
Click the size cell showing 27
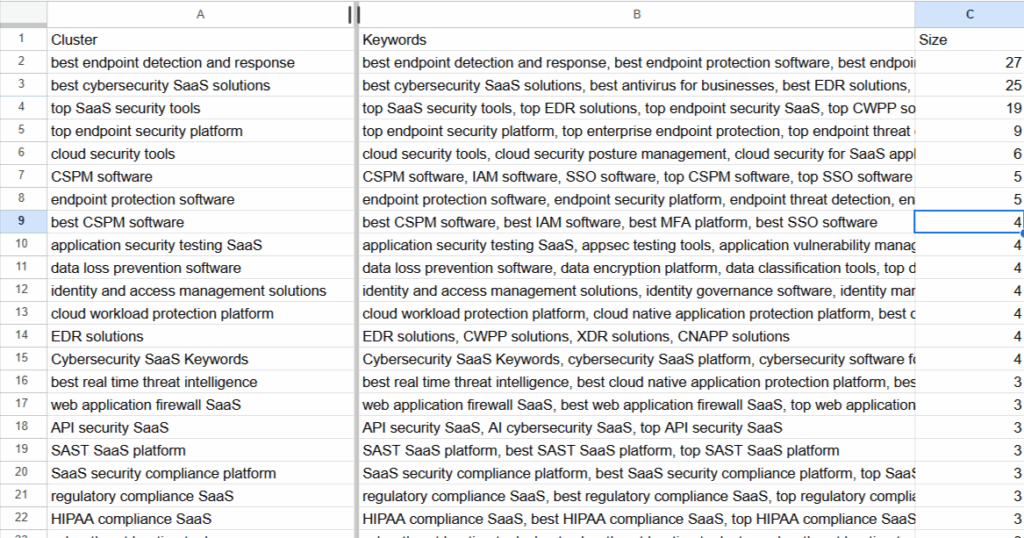[x=968, y=62]
